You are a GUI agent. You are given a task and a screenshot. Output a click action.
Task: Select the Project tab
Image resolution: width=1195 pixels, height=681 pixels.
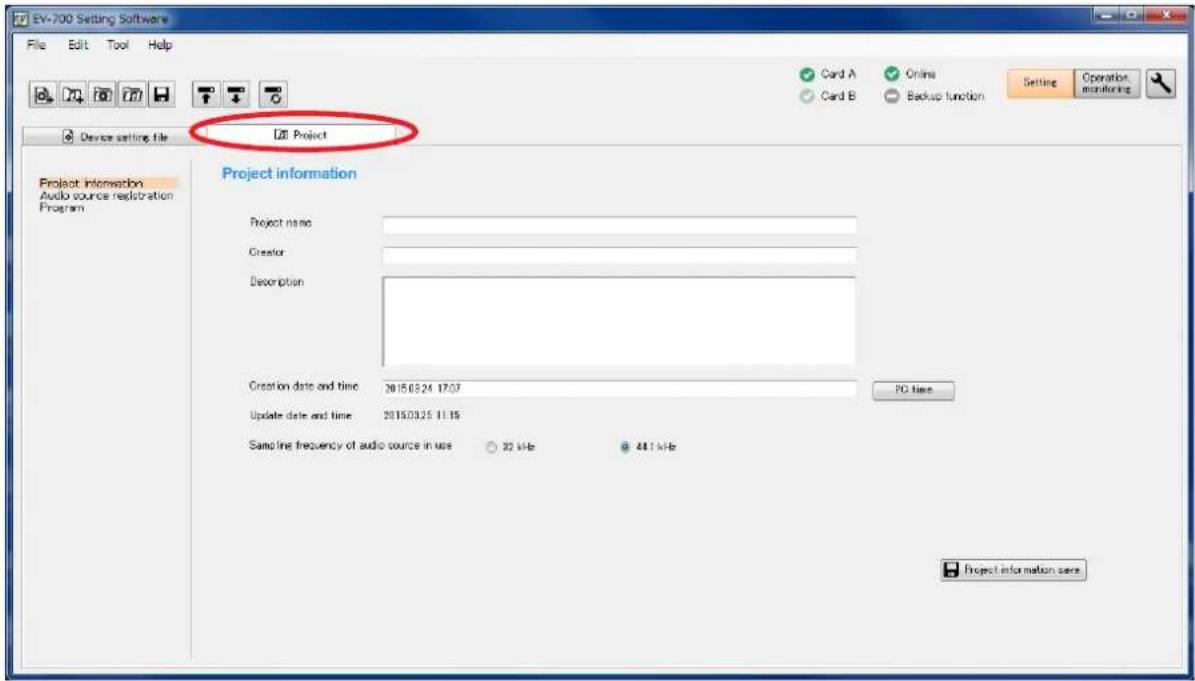[301, 135]
